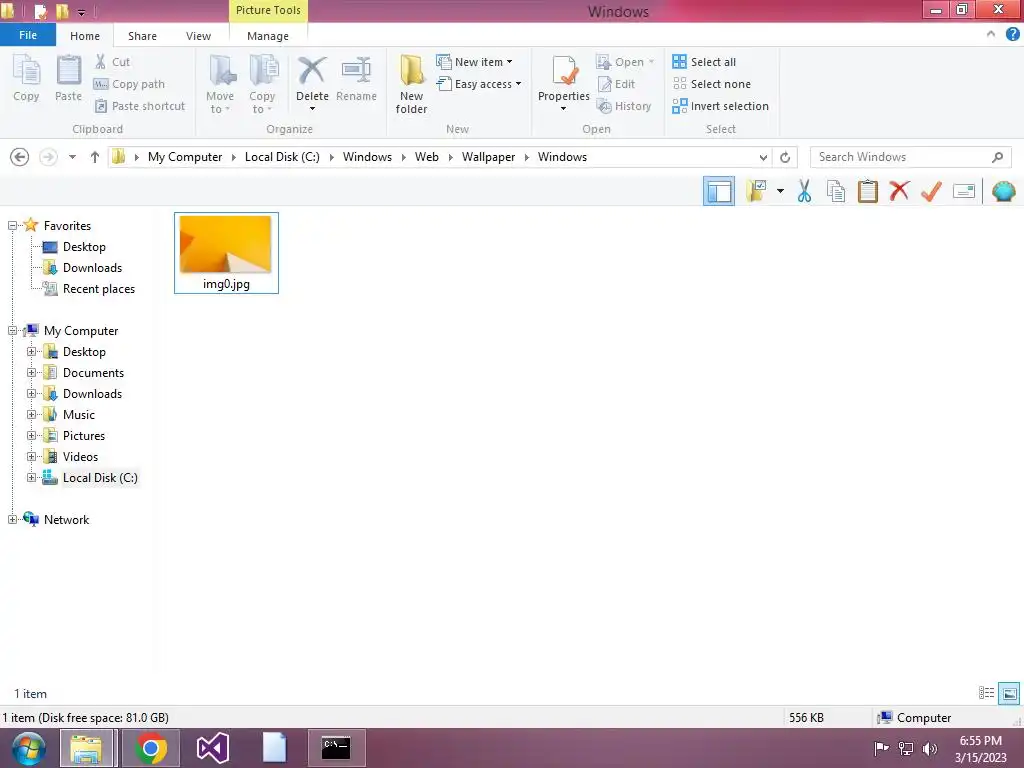Go back with the Back arrow
This screenshot has width=1024, height=768.
point(20,157)
